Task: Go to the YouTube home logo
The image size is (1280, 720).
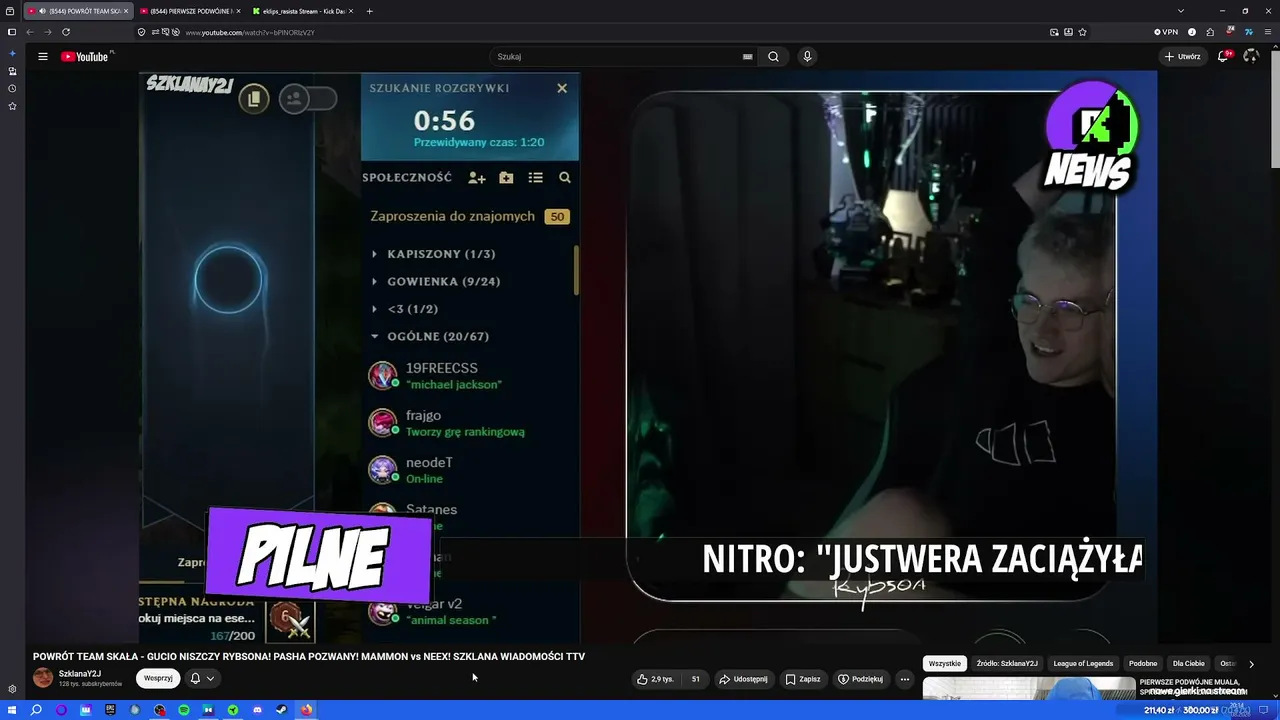Action: pos(85,57)
